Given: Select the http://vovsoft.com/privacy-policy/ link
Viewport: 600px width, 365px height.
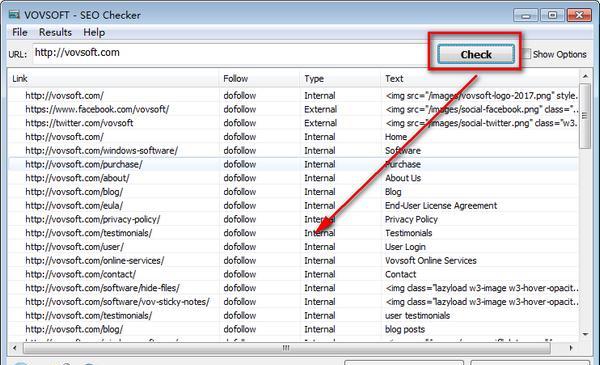Looking at the screenshot, I should click(x=93, y=220).
